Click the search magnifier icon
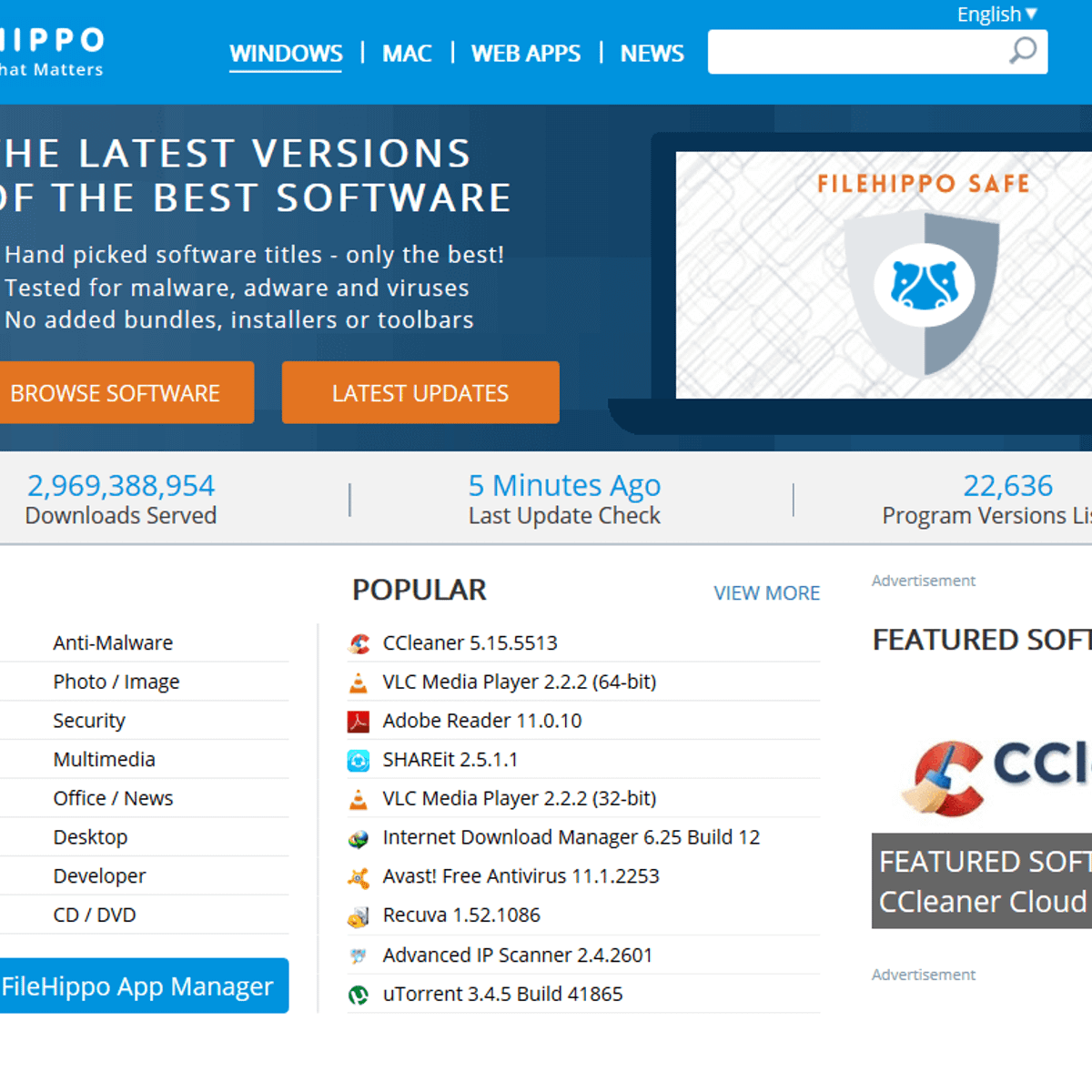Image resolution: width=1092 pixels, height=1092 pixels. point(1023,51)
